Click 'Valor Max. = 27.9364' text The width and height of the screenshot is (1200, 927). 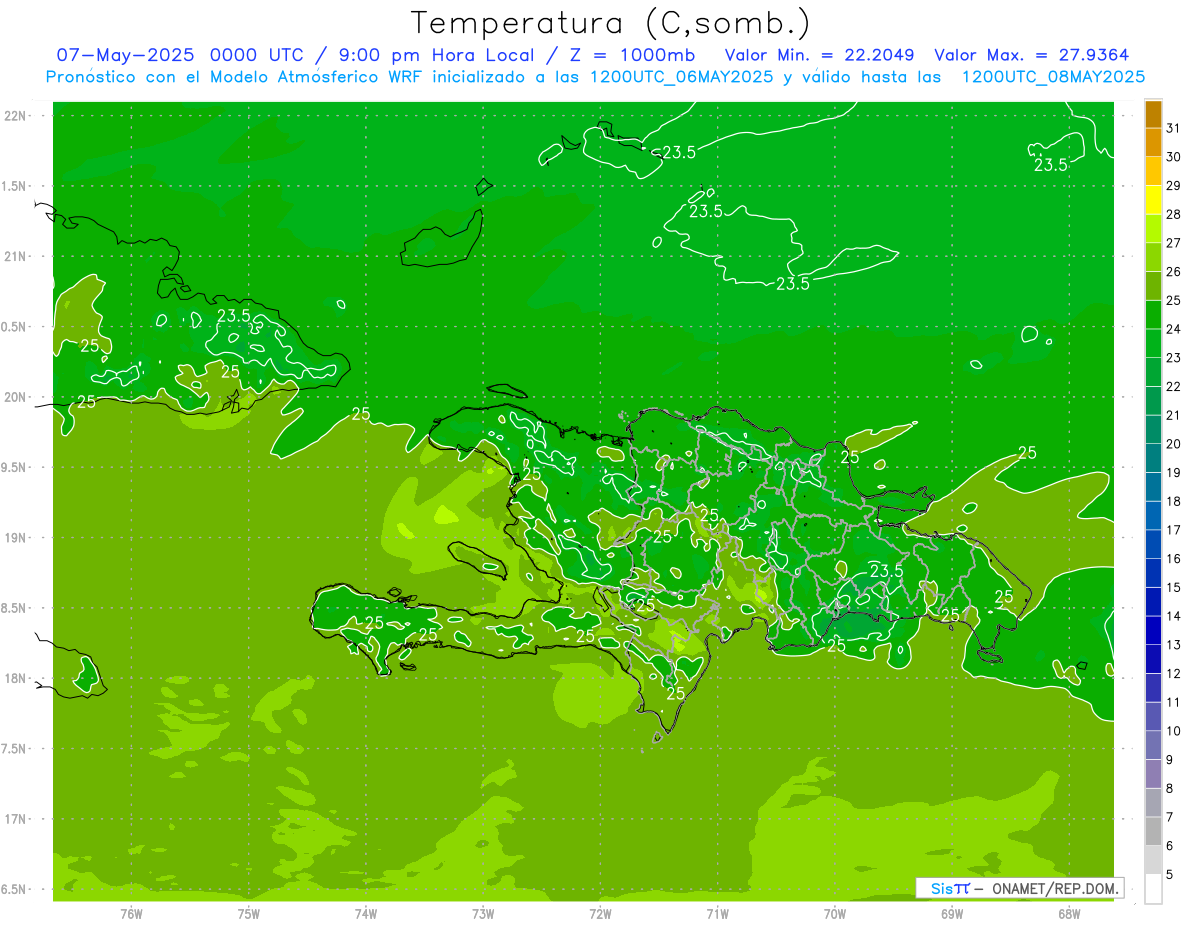click(x=1032, y=55)
